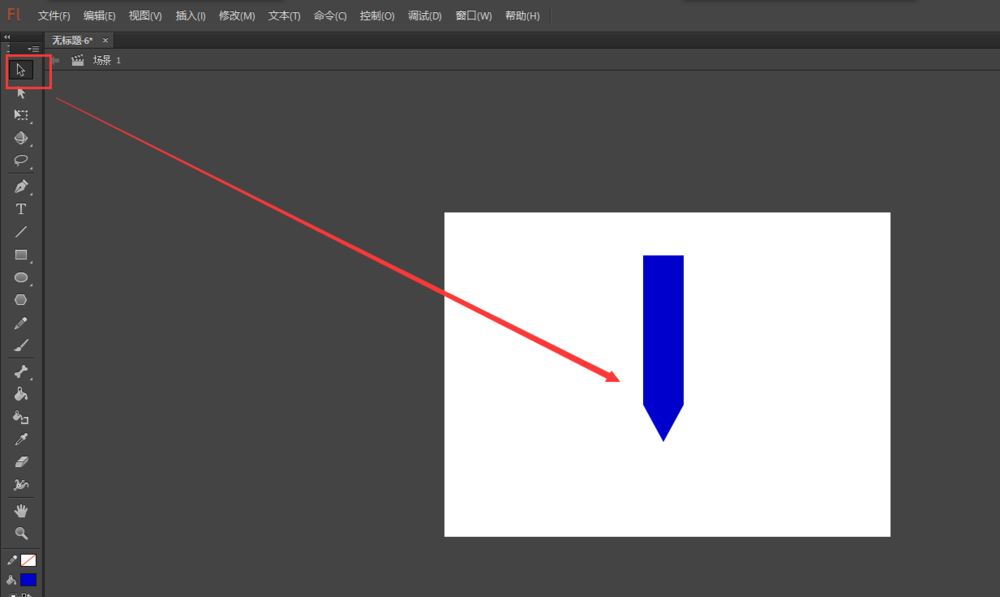1000x597 pixels.
Task: Select the Rectangle tool
Action: pos(20,255)
